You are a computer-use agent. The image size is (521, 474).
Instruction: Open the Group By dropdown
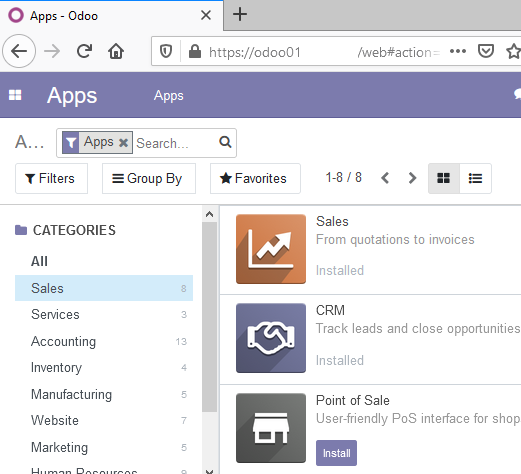pyautogui.click(x=149, y=178)
